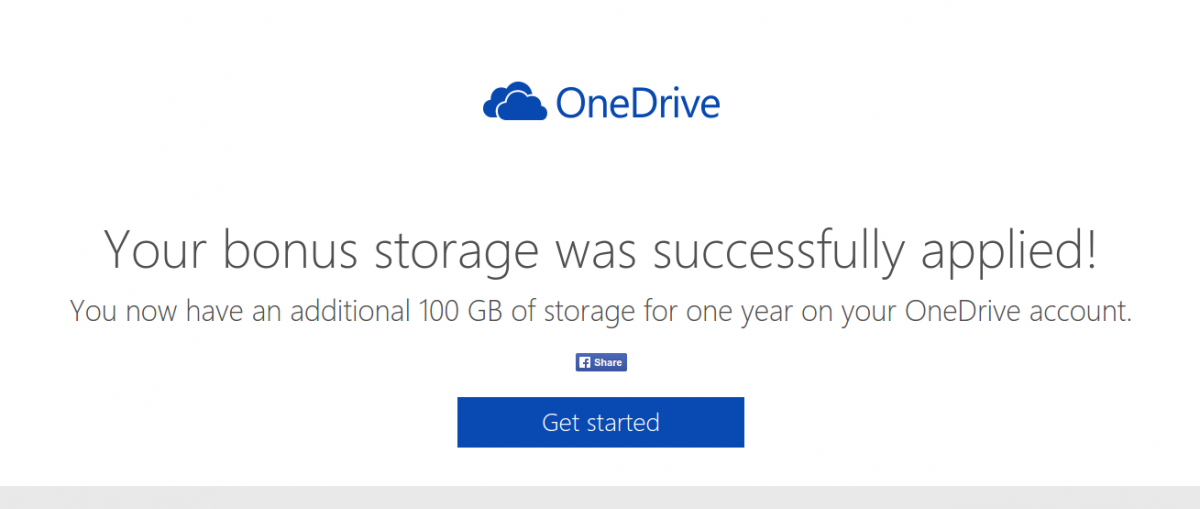Click 'Your bonus storage' in the heading
The image size is (1200, 509).
322,252
